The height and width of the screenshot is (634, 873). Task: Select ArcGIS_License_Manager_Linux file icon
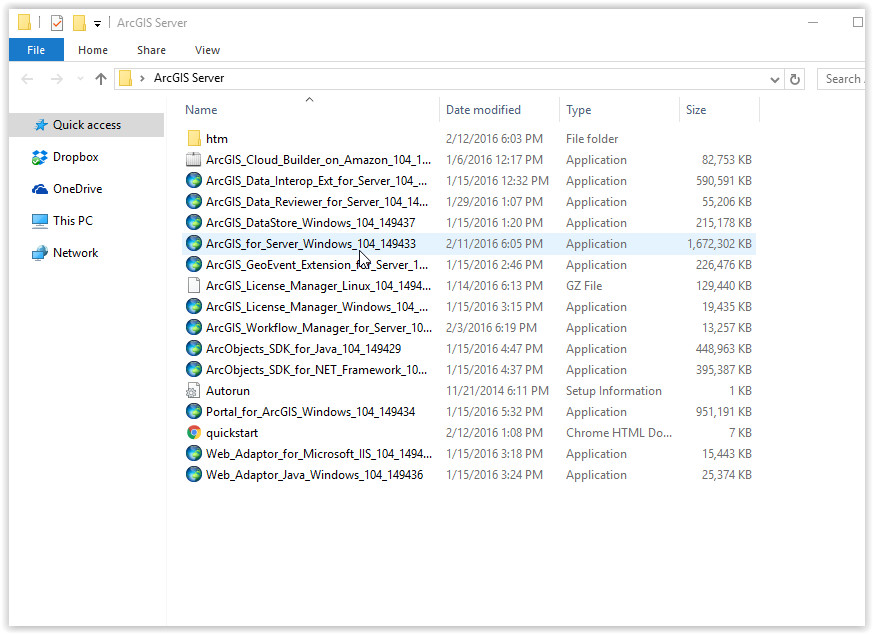194,286
